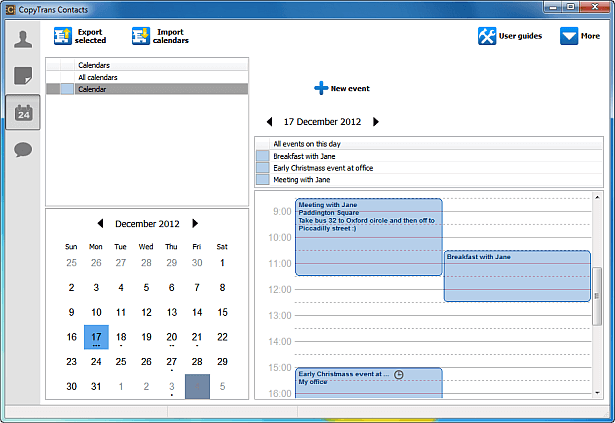Select December 20 in mini calendar
Screen dimensions: 615x423
click(171, 337)
